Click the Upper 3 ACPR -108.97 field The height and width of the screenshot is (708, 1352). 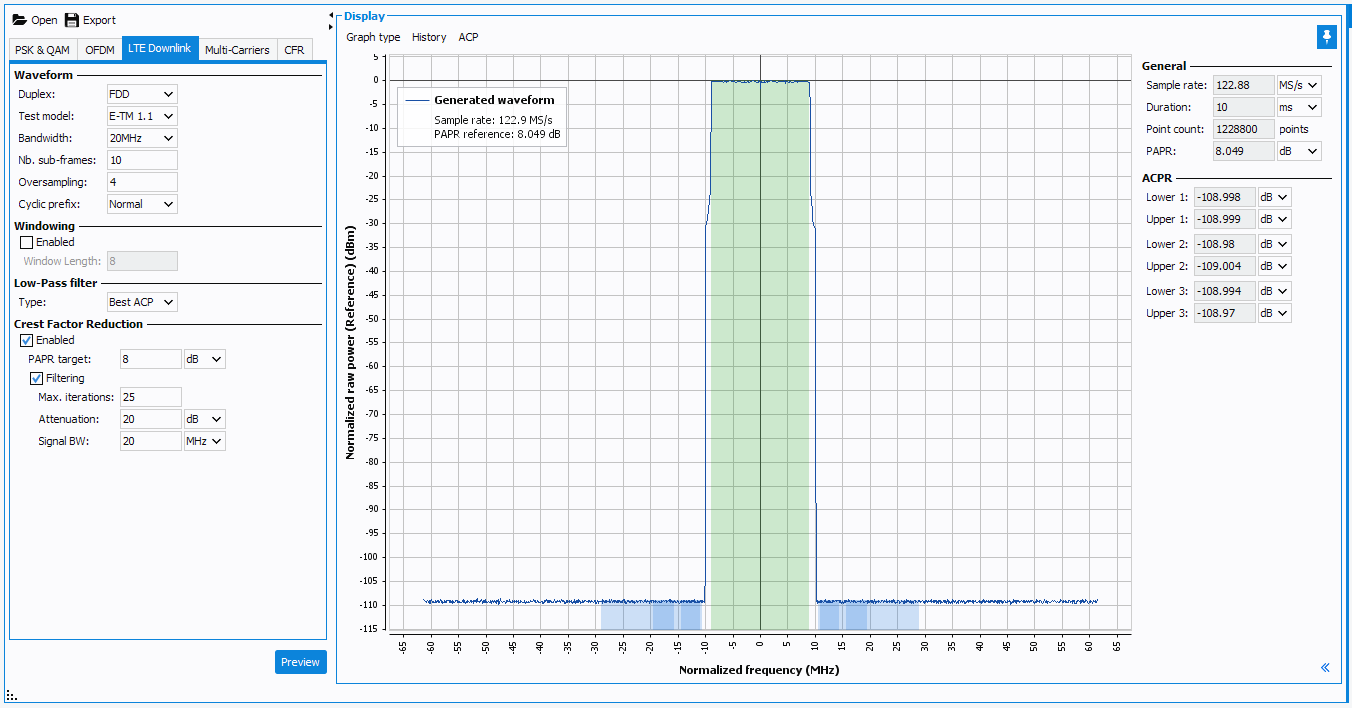1225,313
